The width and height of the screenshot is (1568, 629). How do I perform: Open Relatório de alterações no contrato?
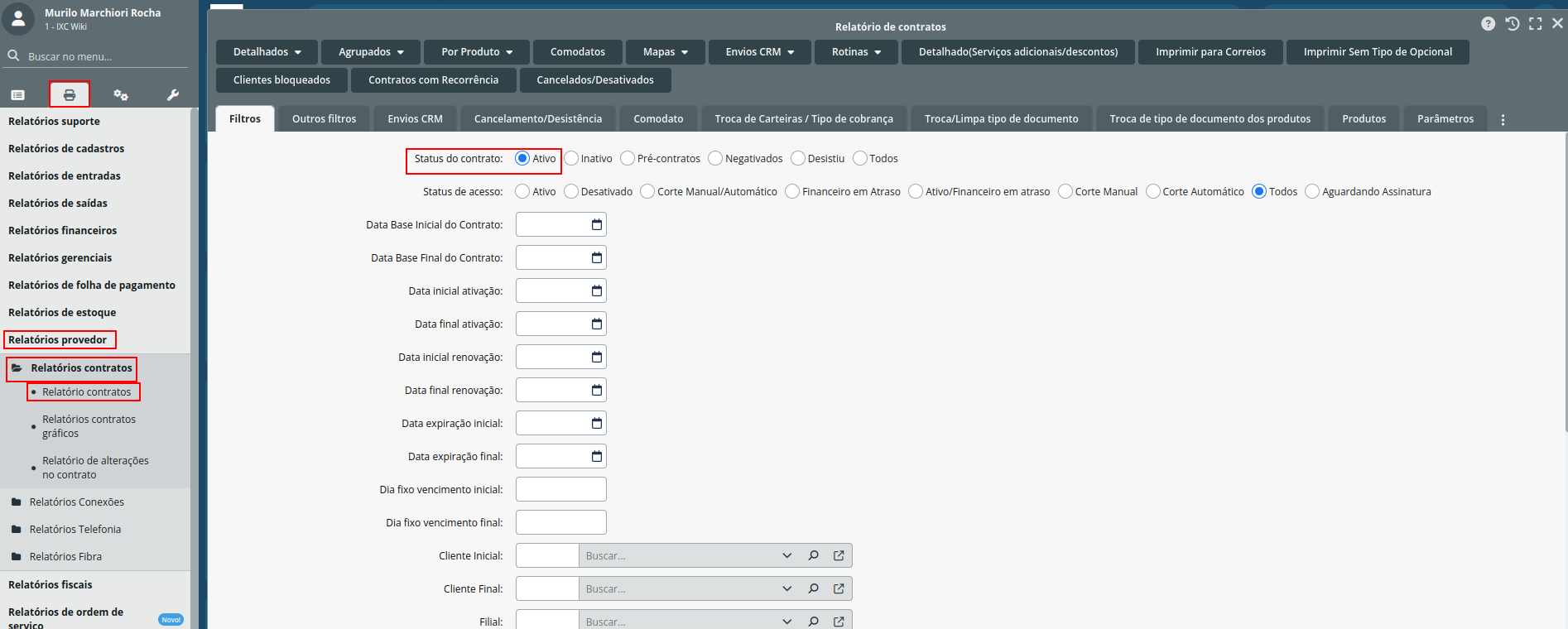coord(95,468)
